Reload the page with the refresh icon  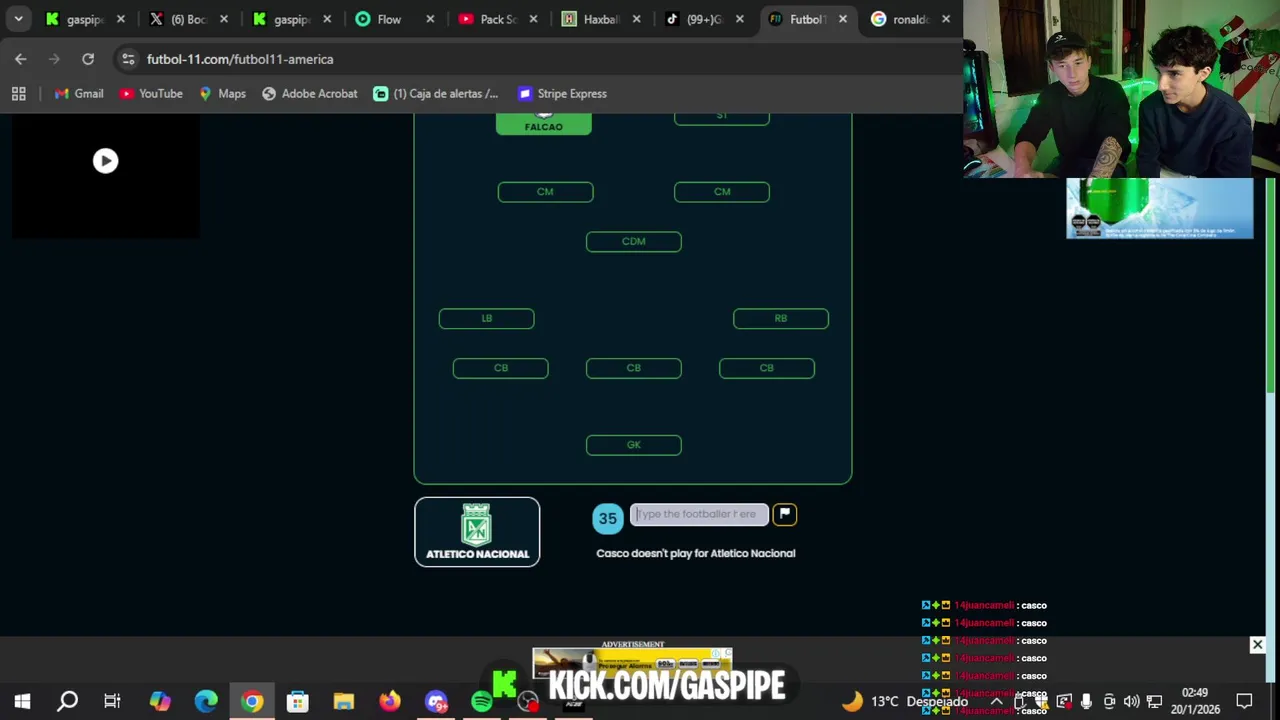click(88, 59)
